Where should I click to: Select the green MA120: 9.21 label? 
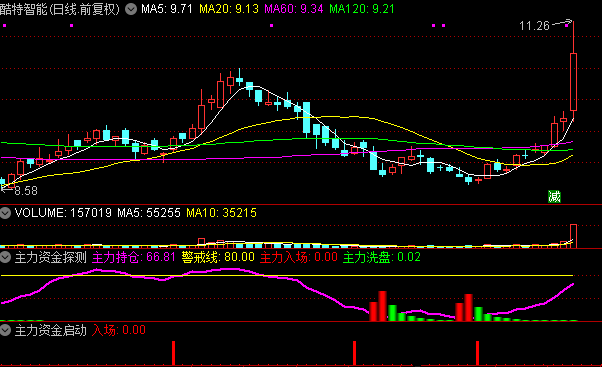click(362, 9)
